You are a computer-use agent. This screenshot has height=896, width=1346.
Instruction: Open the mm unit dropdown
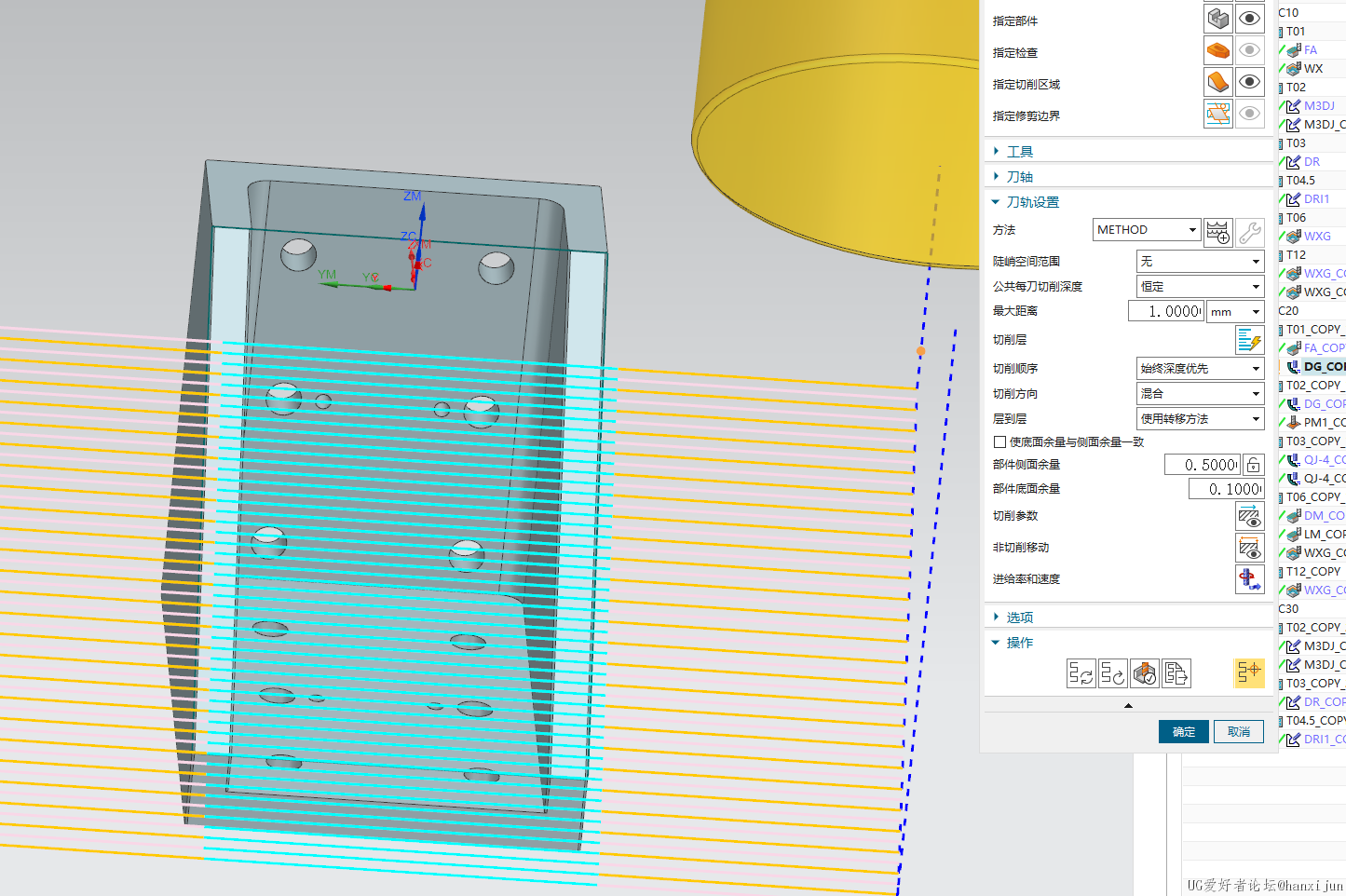click(1235, 312)
